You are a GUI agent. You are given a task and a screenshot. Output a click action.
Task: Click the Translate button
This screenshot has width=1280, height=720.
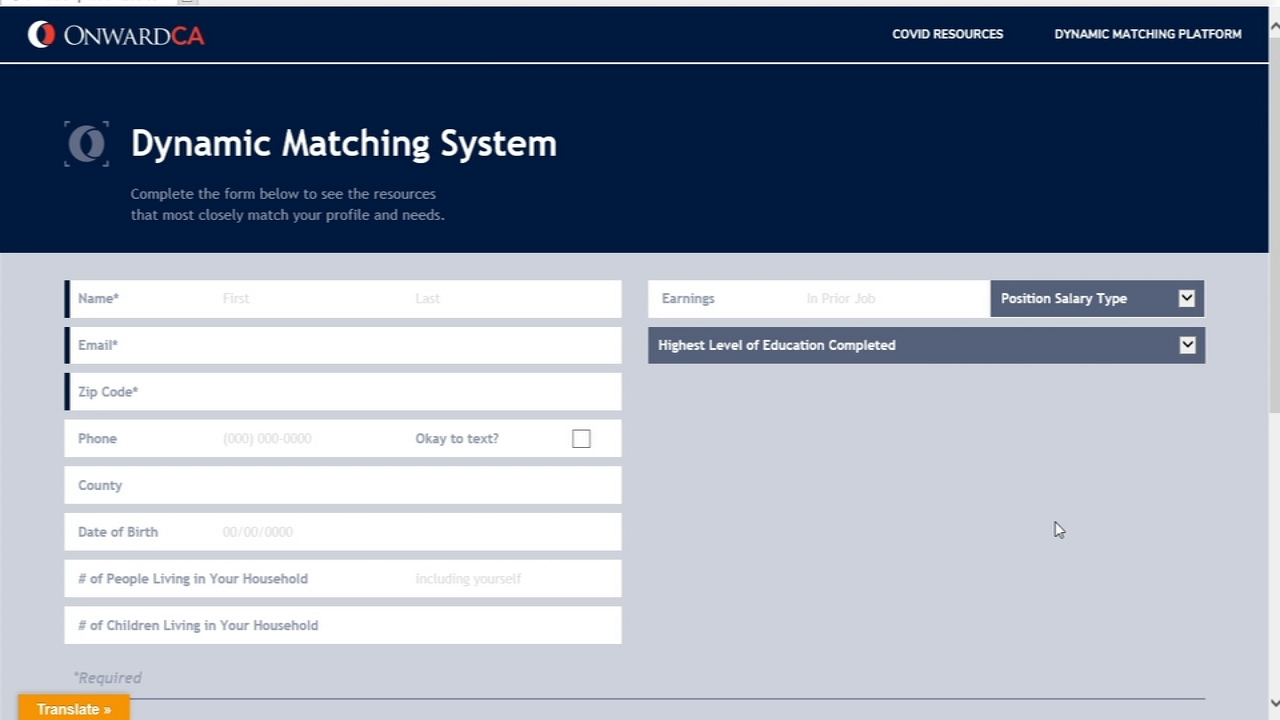click(x=74, y=708)
